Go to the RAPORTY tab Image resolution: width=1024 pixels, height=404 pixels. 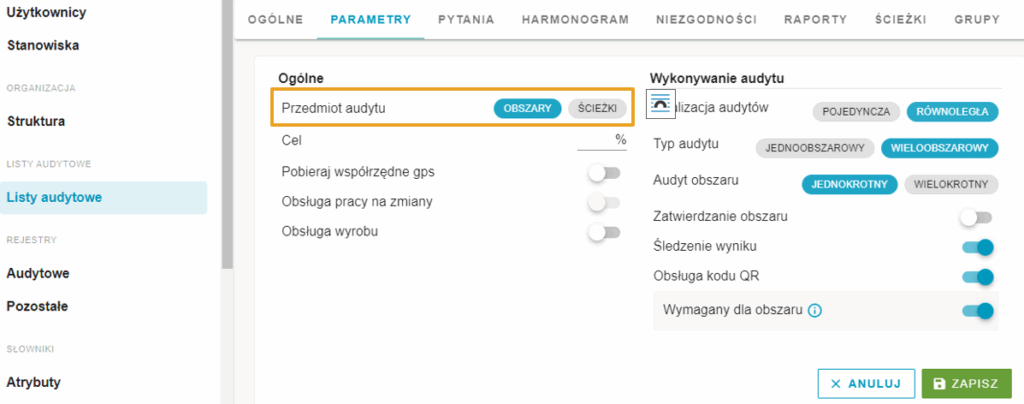[x=816, y=20]
